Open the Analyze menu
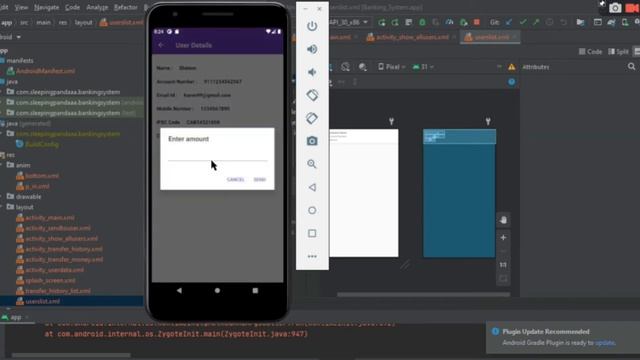Image resolution: width=640 pixels, height=360 pixels. point(97,7)
